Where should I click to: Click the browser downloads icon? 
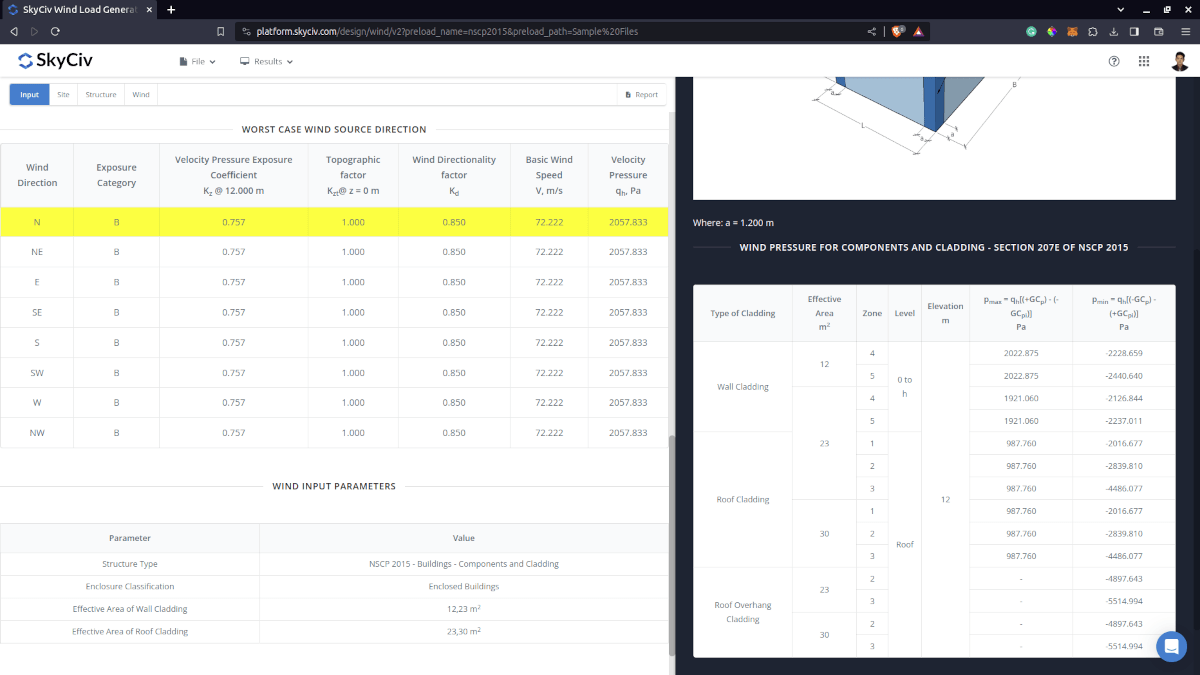(x=1114, y=31)
